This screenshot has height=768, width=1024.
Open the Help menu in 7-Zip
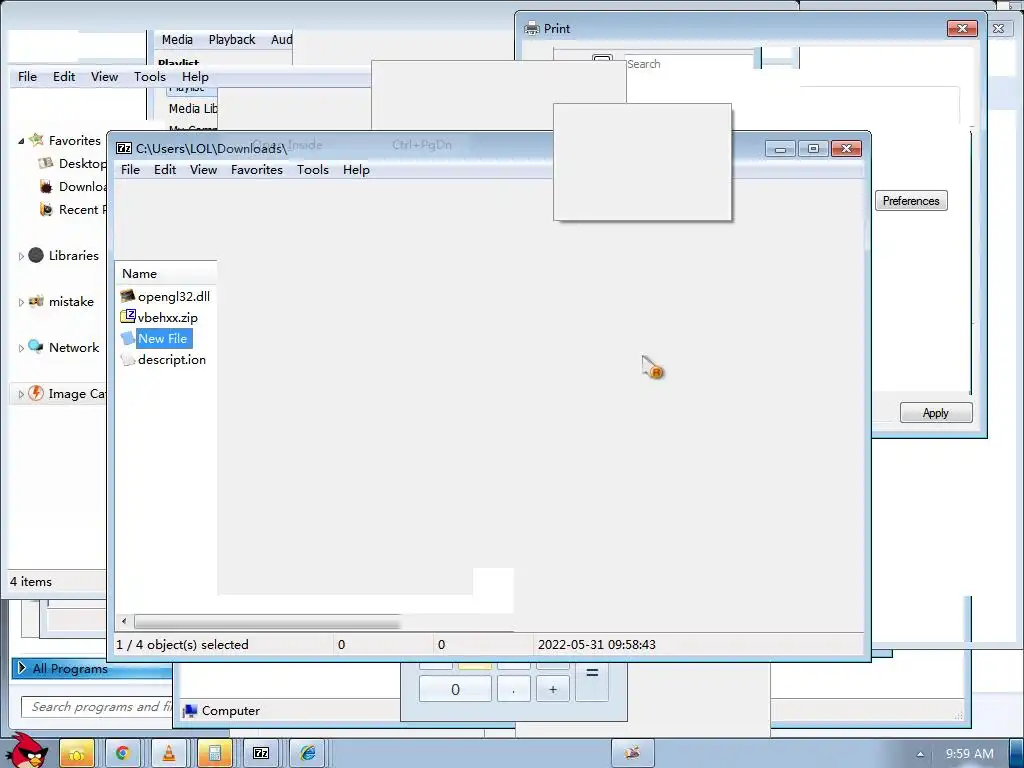[x=357, y=170]
